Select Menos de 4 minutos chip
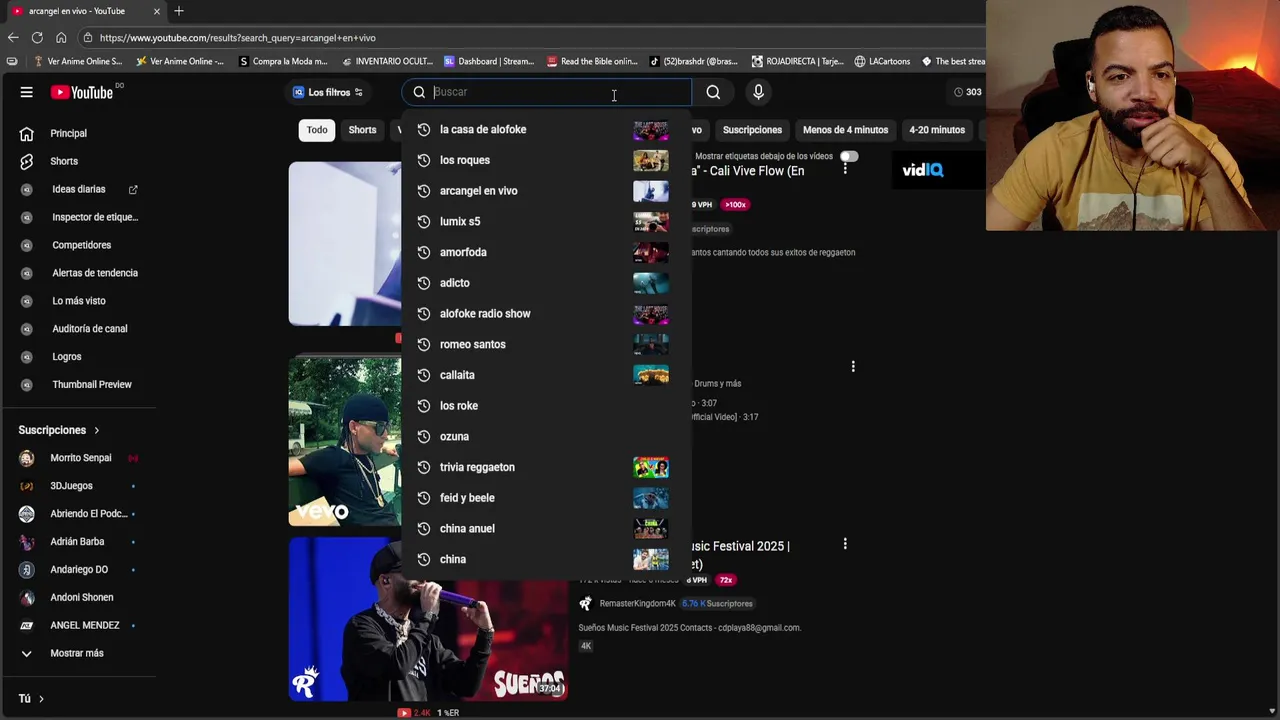The width and height of the screenshot is (1280, 720). 845,130
